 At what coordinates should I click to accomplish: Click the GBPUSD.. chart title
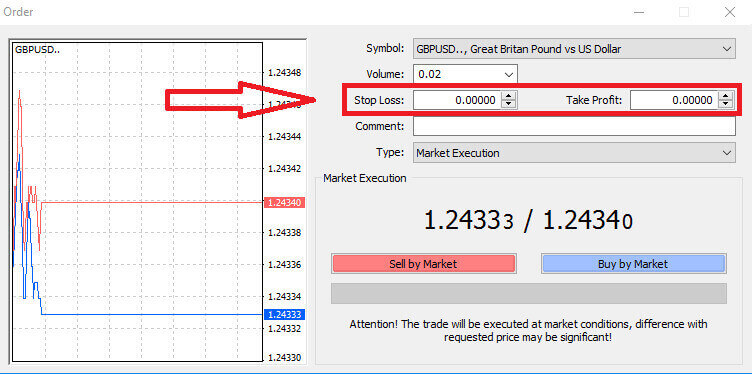pos(37,49)
